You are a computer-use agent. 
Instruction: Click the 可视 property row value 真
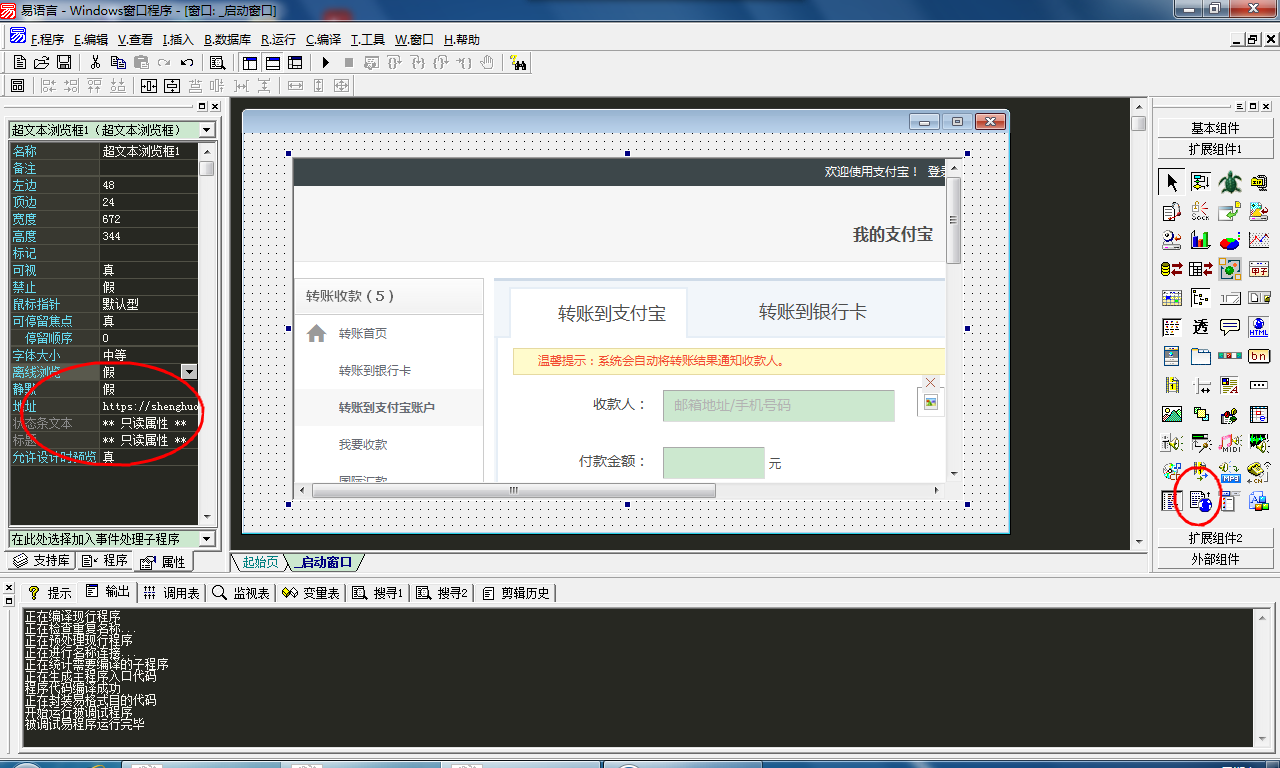point(149,270)
